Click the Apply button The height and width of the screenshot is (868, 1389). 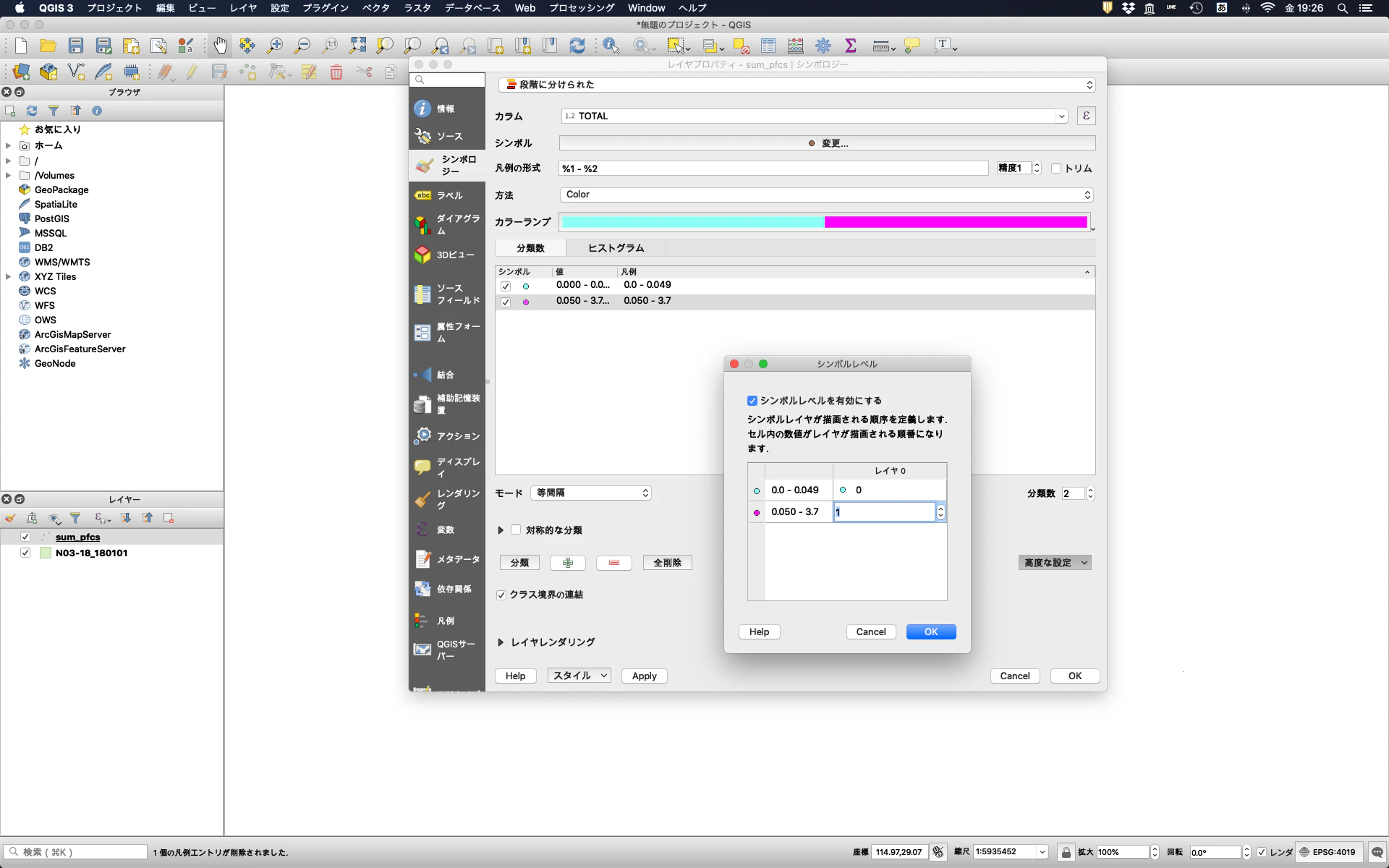[x=644, y=676]
